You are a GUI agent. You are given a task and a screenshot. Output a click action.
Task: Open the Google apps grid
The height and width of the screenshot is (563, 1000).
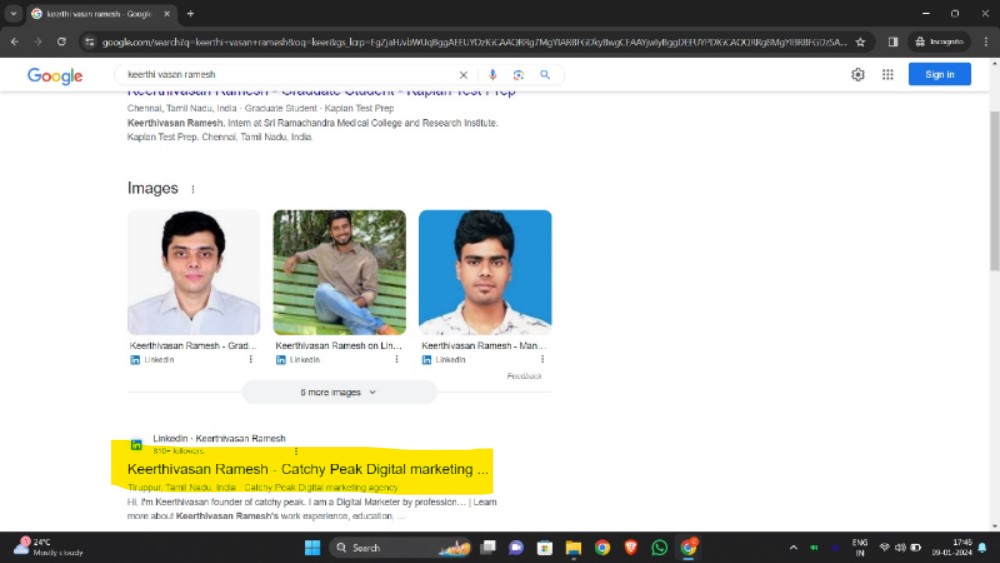point(888,75)
